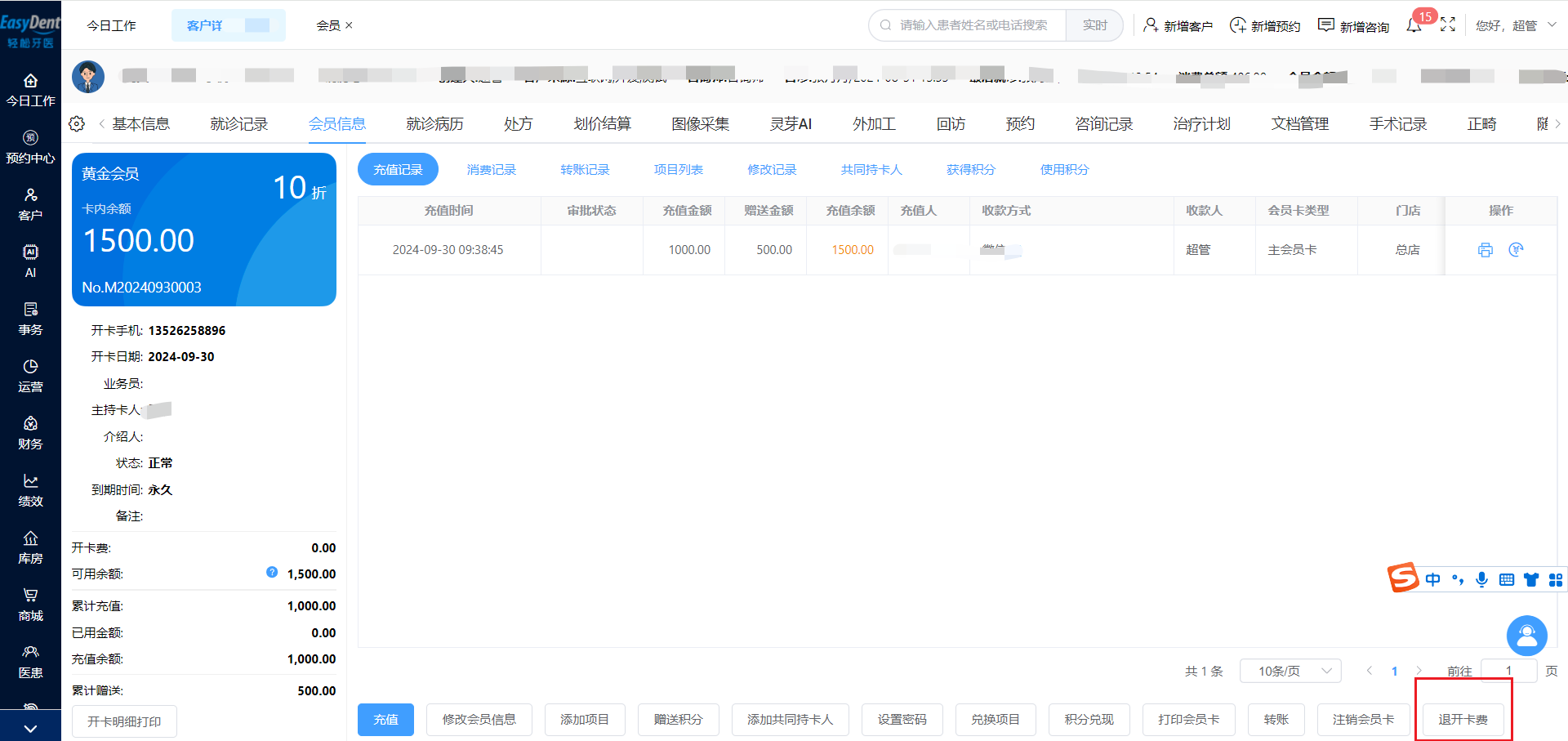Switch to 治疗计划 tab
1568x741 pixels.
tap(1201, 123)
